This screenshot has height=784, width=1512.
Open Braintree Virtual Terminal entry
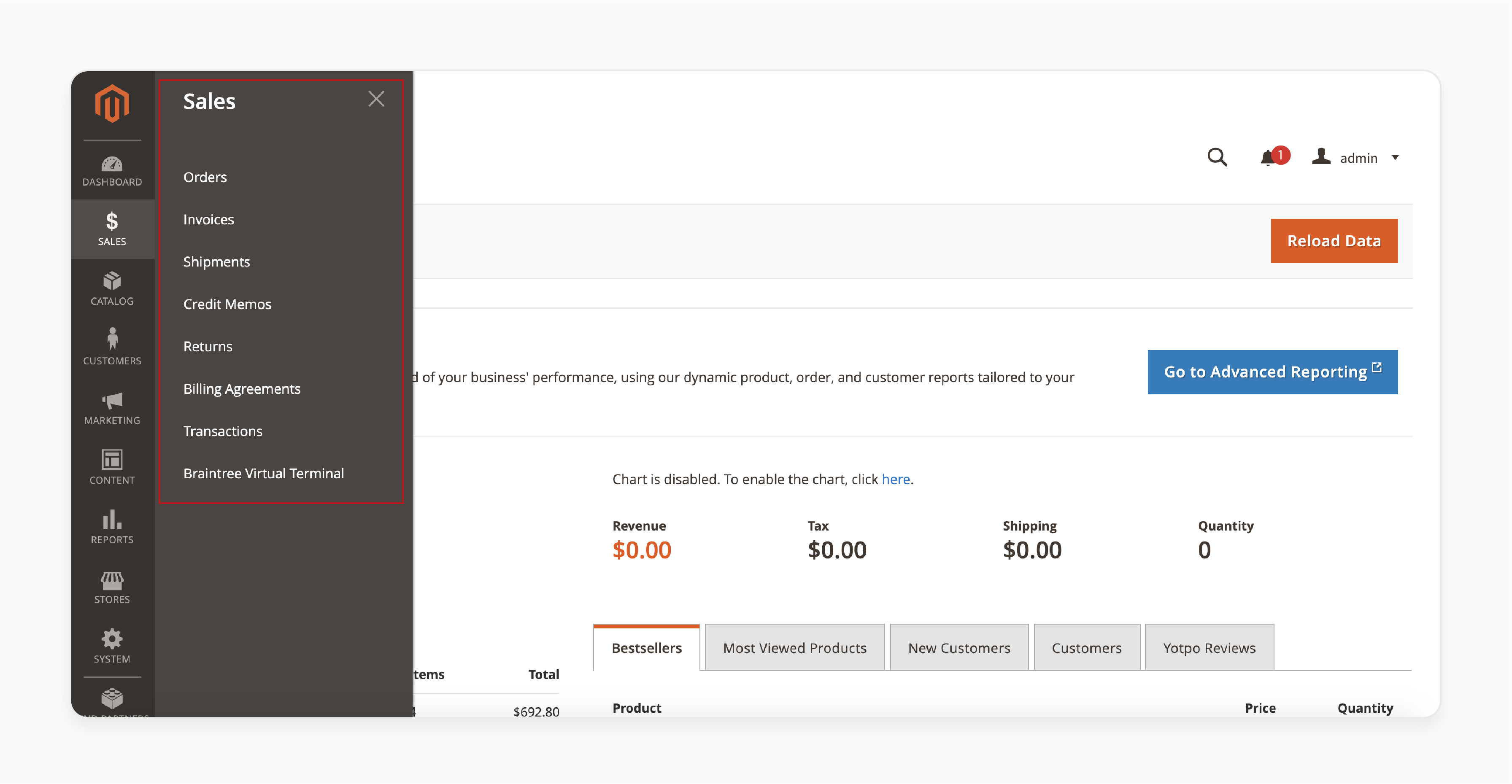[264, 474]
